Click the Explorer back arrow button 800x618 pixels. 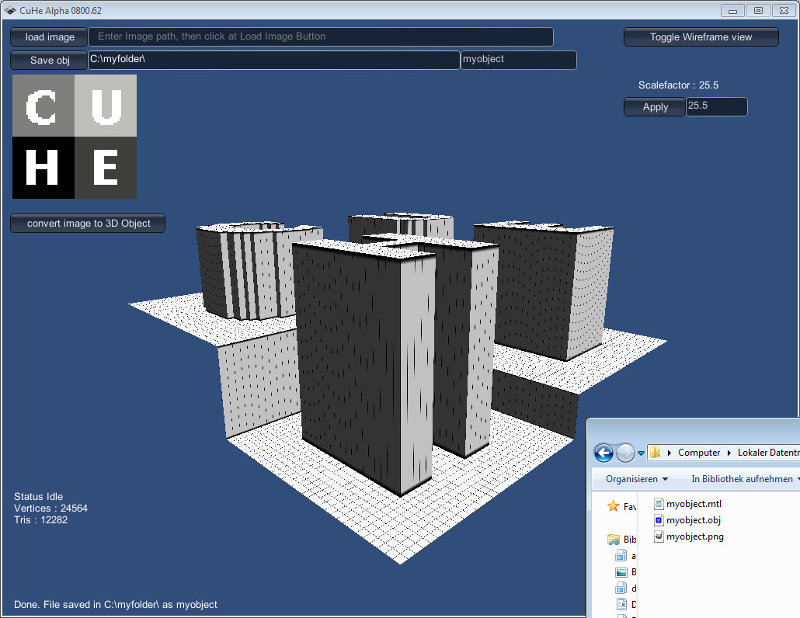[604, 453]
